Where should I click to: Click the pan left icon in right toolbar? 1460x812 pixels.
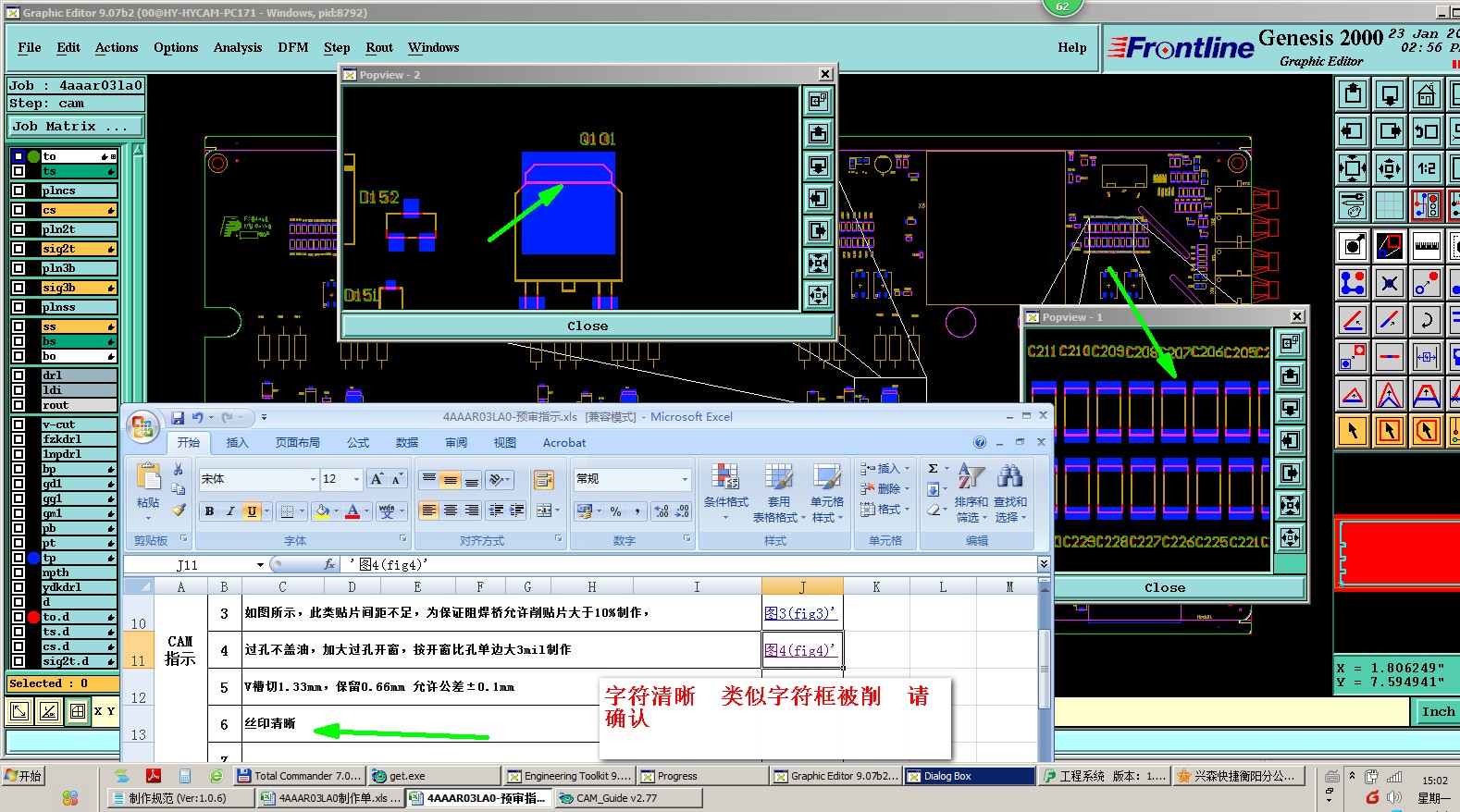[x=1353, y=131]
